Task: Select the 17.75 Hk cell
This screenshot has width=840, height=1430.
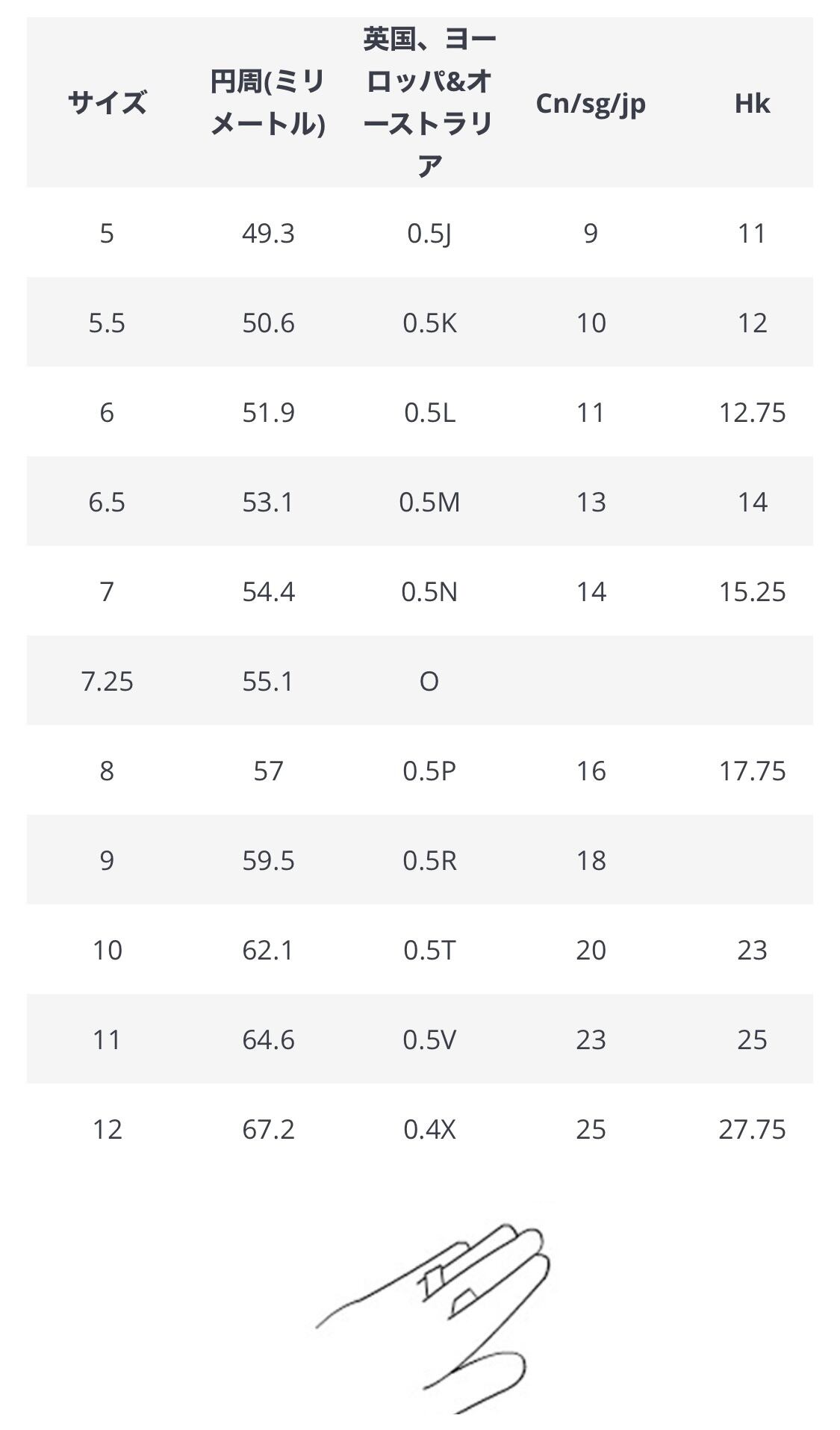Action: click(752, 771)
